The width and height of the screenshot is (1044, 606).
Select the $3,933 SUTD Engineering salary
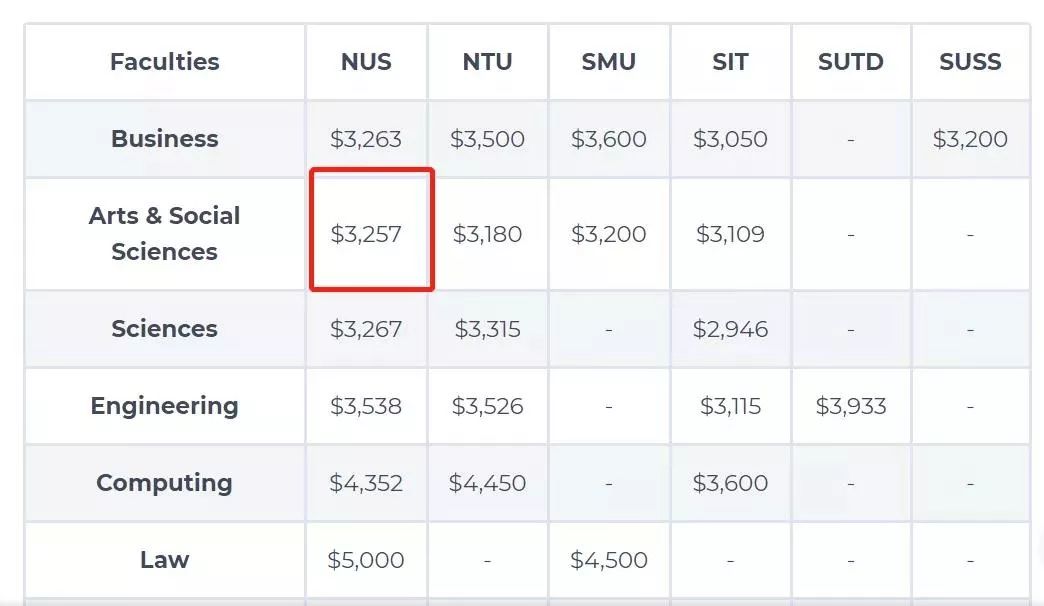[850, 406]
